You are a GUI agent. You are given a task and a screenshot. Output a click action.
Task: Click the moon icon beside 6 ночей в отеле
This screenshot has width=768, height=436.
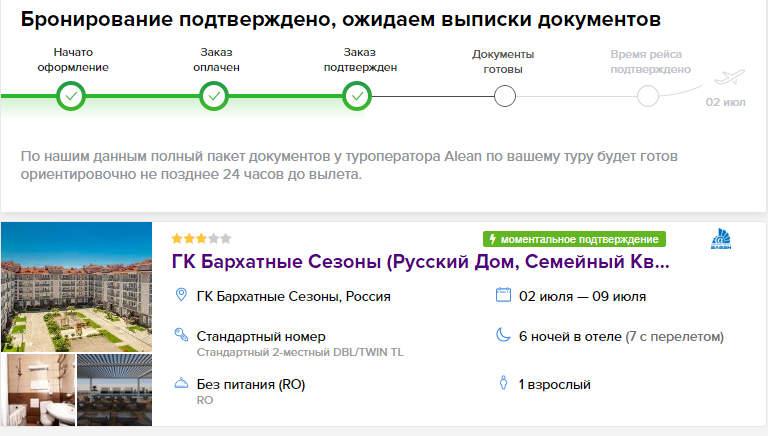point(503,335)
